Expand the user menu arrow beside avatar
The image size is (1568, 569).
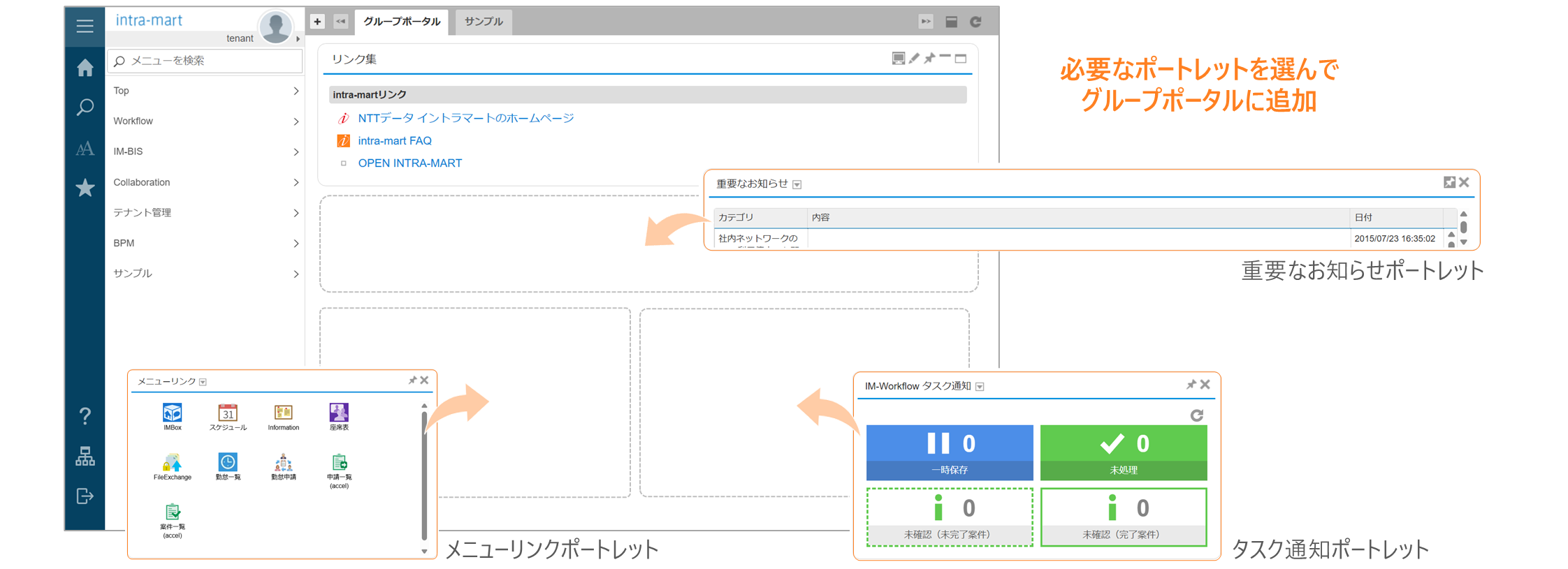[x=298, y=39]
